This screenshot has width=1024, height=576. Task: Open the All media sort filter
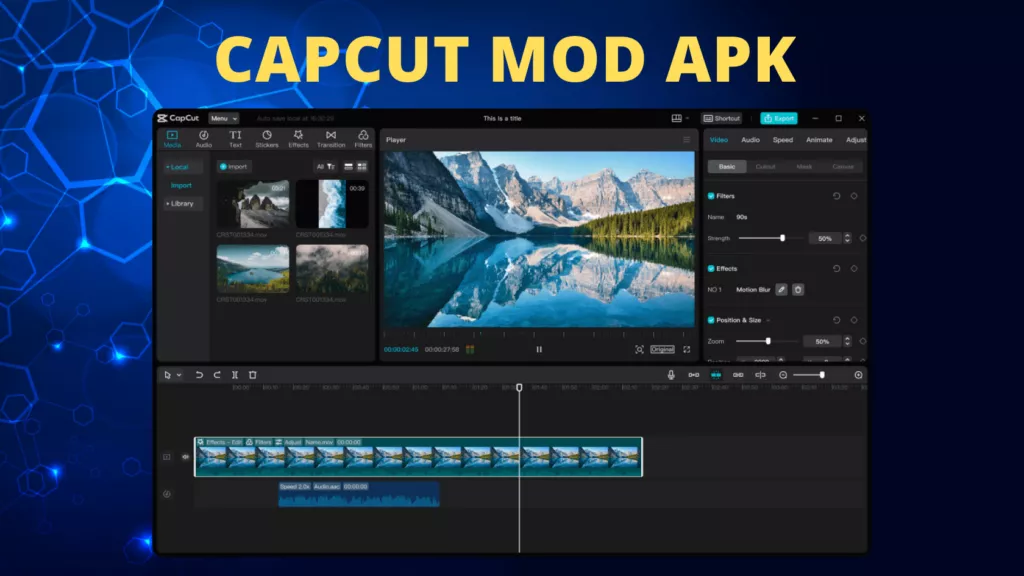(x=325, y=167)
